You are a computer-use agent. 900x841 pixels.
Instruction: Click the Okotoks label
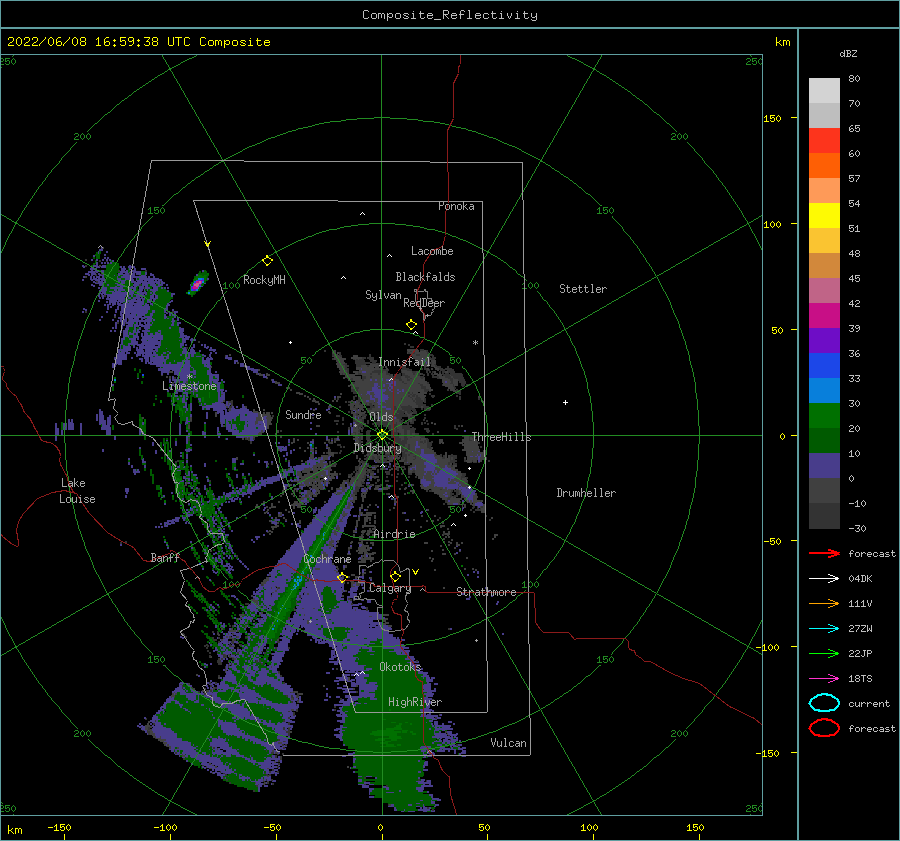(x=400, y=666)
